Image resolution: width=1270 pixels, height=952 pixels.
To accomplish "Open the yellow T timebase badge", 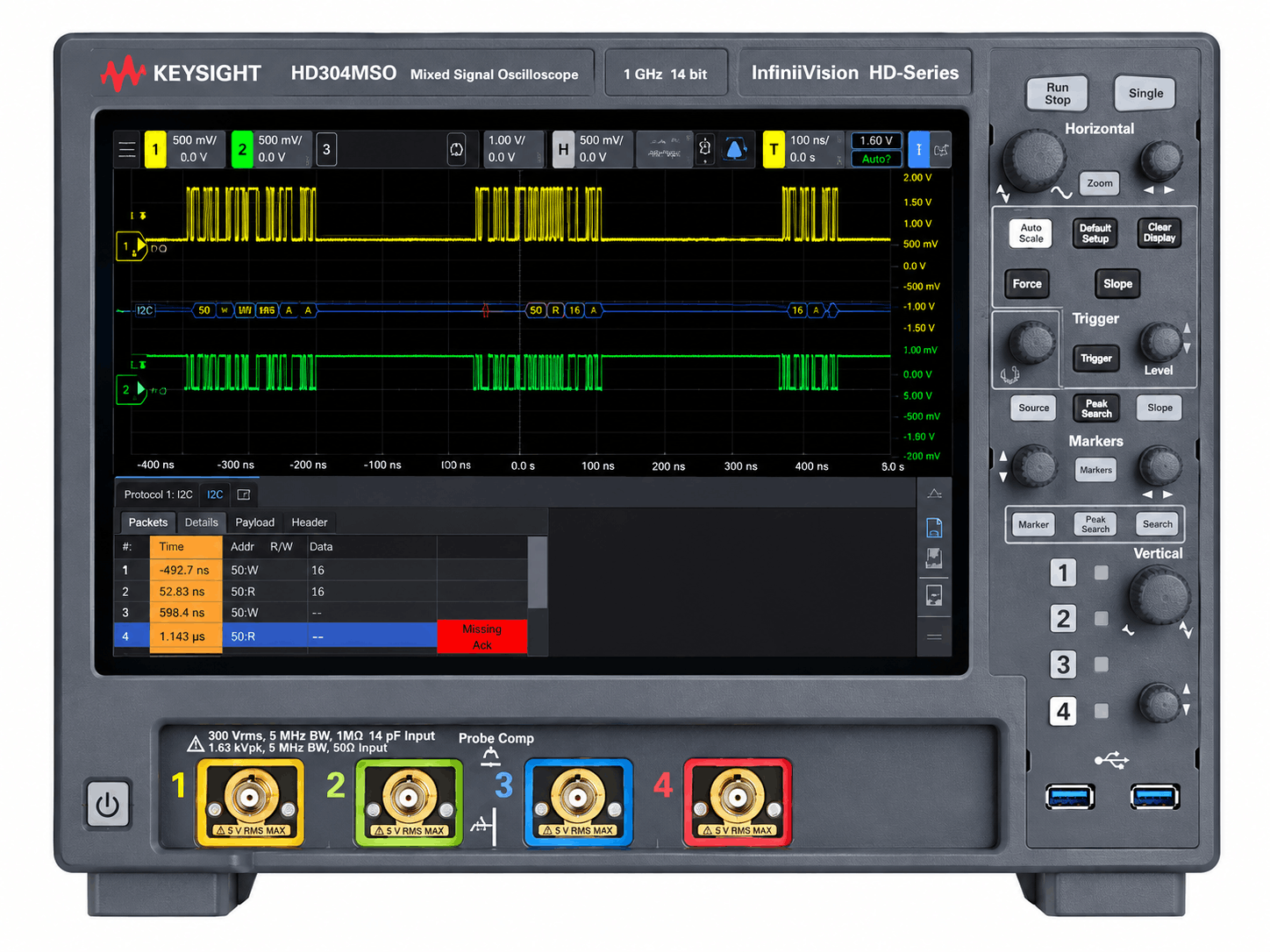I will tap(774, 149).
